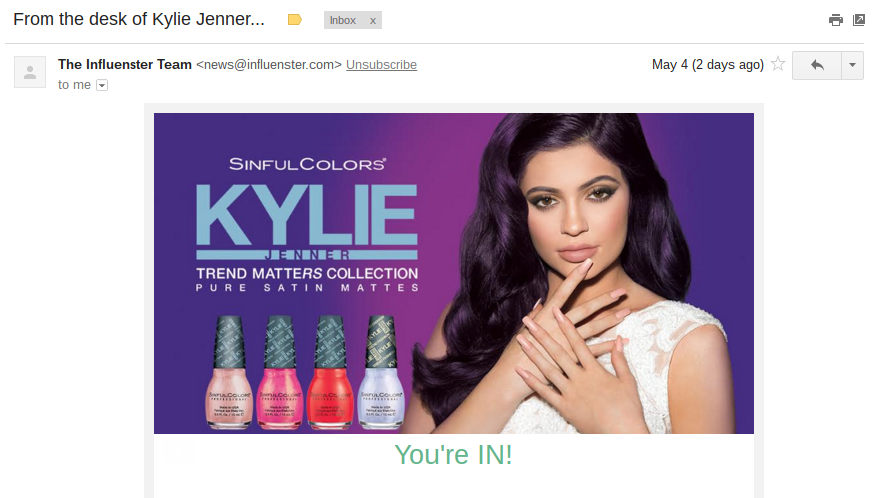Click the yellow importance marker label
Screen dimensions: 875x498
click(295, 20)
